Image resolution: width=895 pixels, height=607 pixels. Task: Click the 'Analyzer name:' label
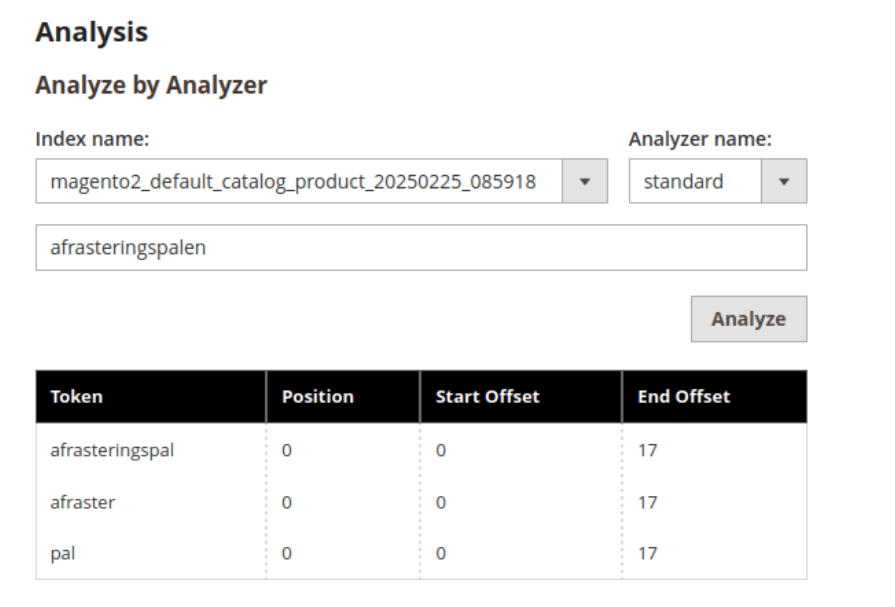tap(699, 141)
